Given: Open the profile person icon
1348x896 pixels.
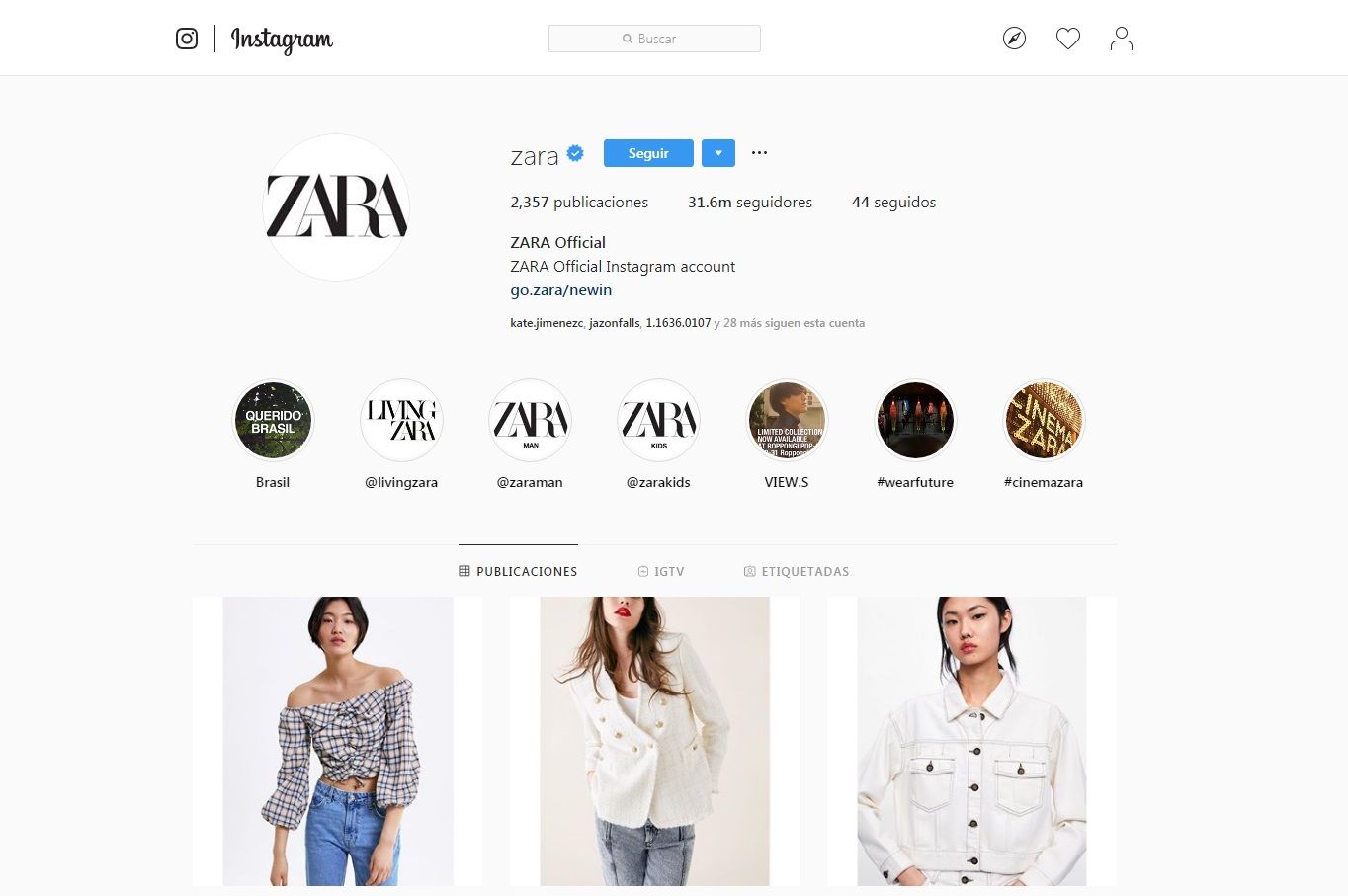Looking at the screenshot, I should (1121, 39).
